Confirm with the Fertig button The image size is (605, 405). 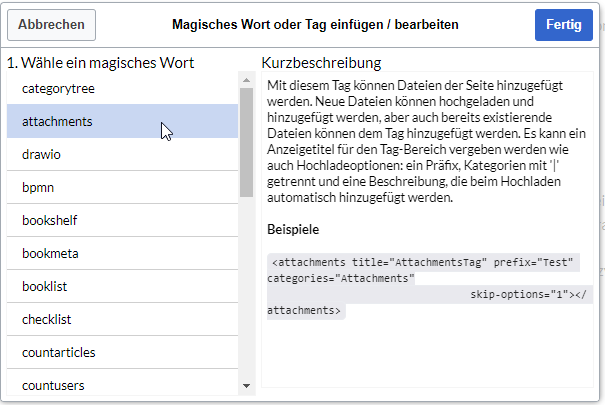click(564, 25)
